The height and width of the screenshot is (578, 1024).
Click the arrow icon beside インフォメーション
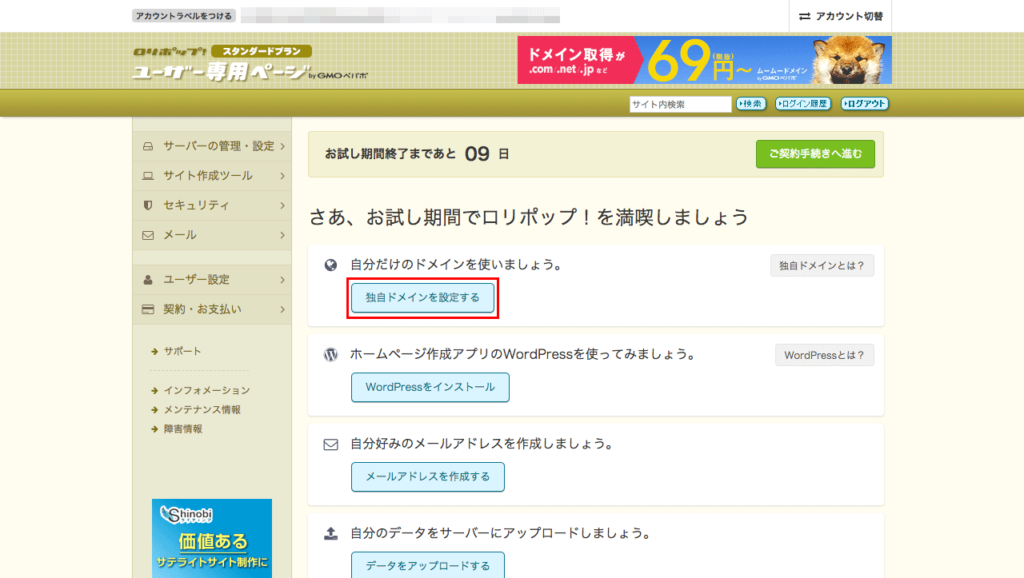[x=155, y=391]
